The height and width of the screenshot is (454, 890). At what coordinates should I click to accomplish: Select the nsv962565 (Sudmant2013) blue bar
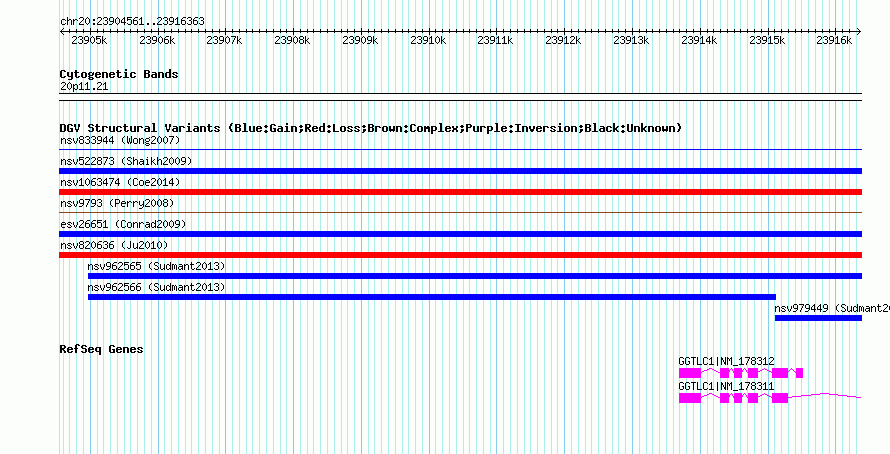pyautogui.click(x=475, y=276)
